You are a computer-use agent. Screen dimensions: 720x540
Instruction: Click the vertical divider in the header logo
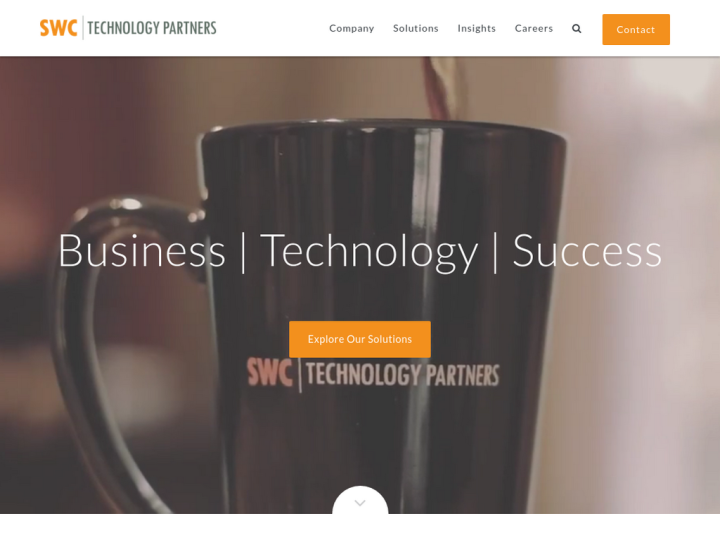[83, 28]
